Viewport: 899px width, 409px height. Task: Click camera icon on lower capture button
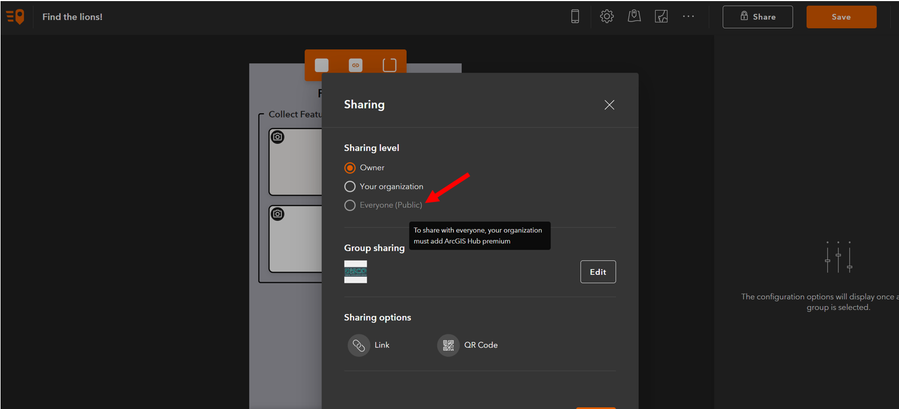coord(277,214)
